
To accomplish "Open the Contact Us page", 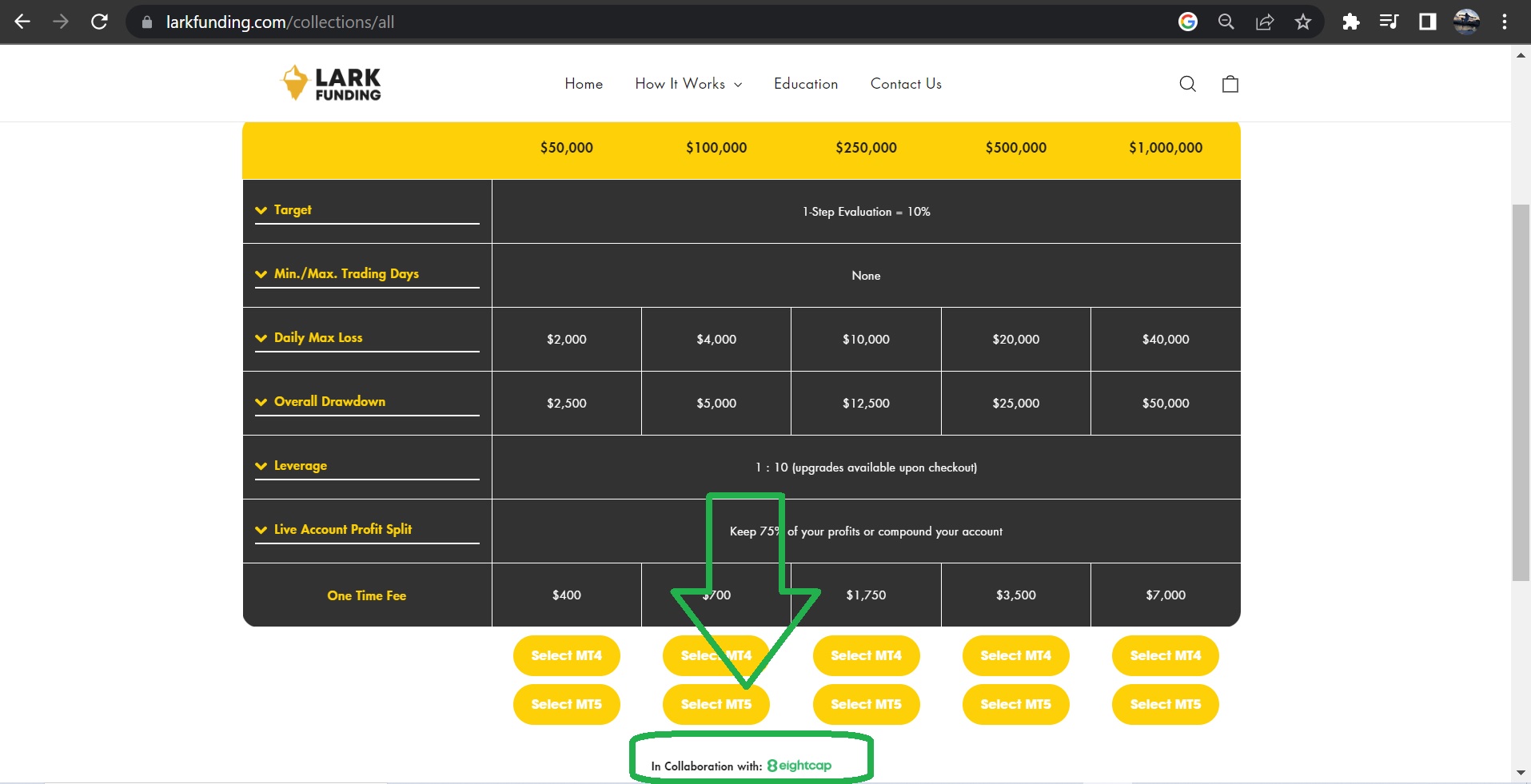I will (x=905, y=84).
